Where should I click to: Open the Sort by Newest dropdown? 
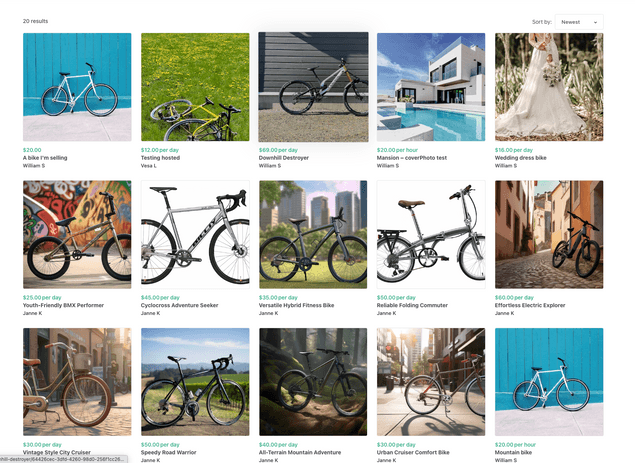579,22
